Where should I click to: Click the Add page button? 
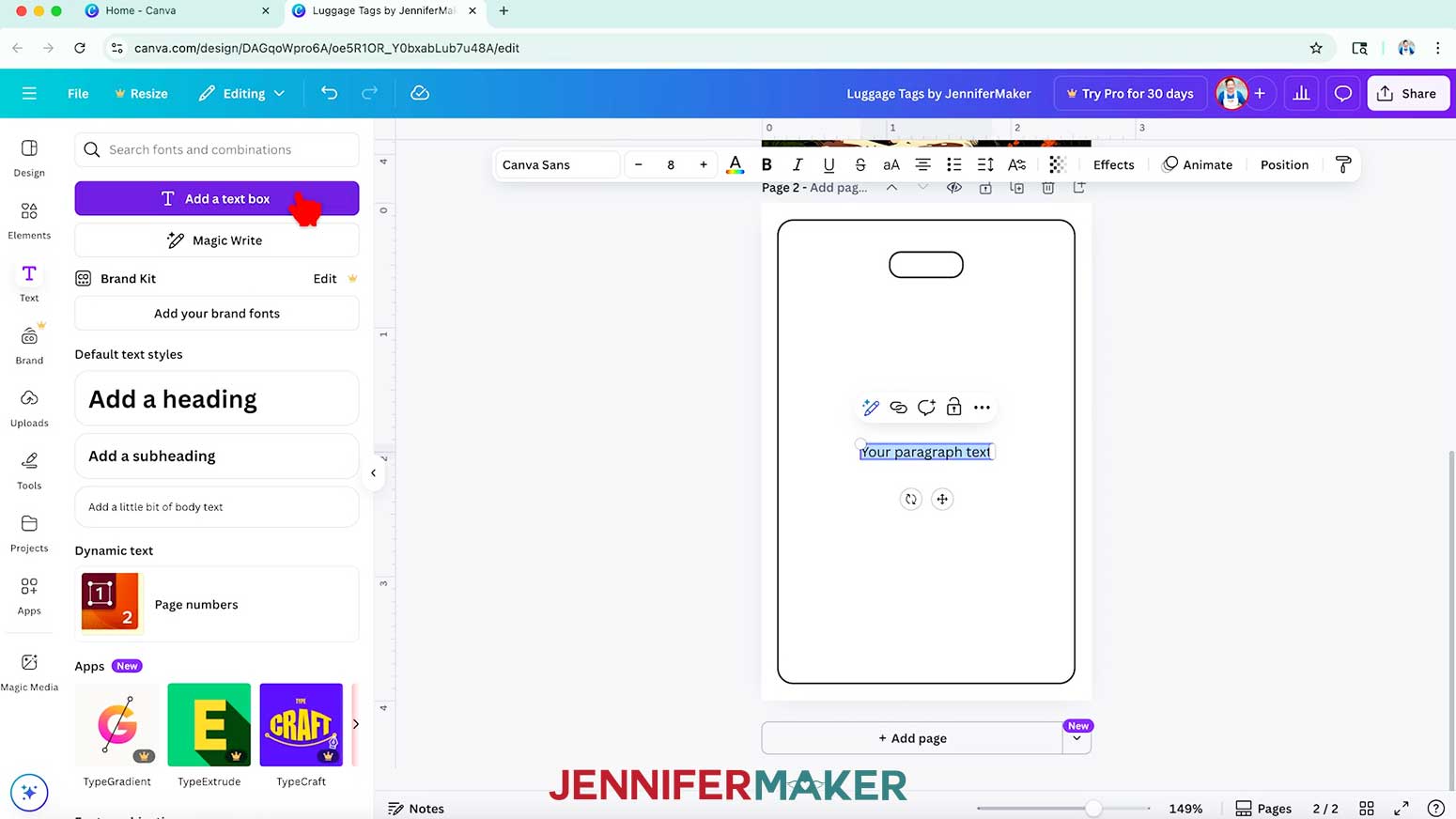tap(912, 738)
